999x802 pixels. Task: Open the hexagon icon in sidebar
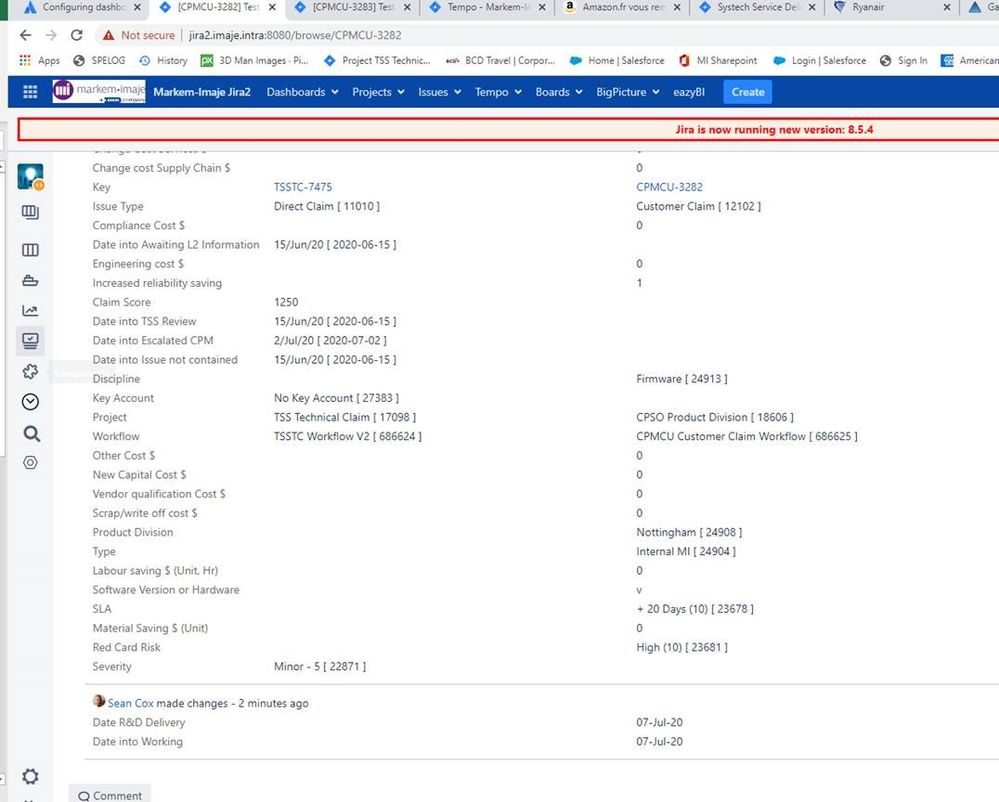(30, 462)
